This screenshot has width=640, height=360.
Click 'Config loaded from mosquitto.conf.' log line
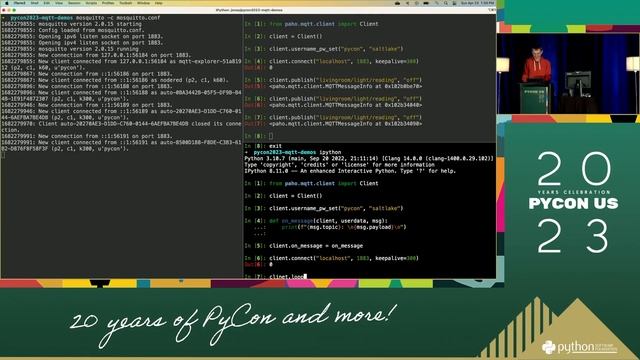tap(73, 30)
